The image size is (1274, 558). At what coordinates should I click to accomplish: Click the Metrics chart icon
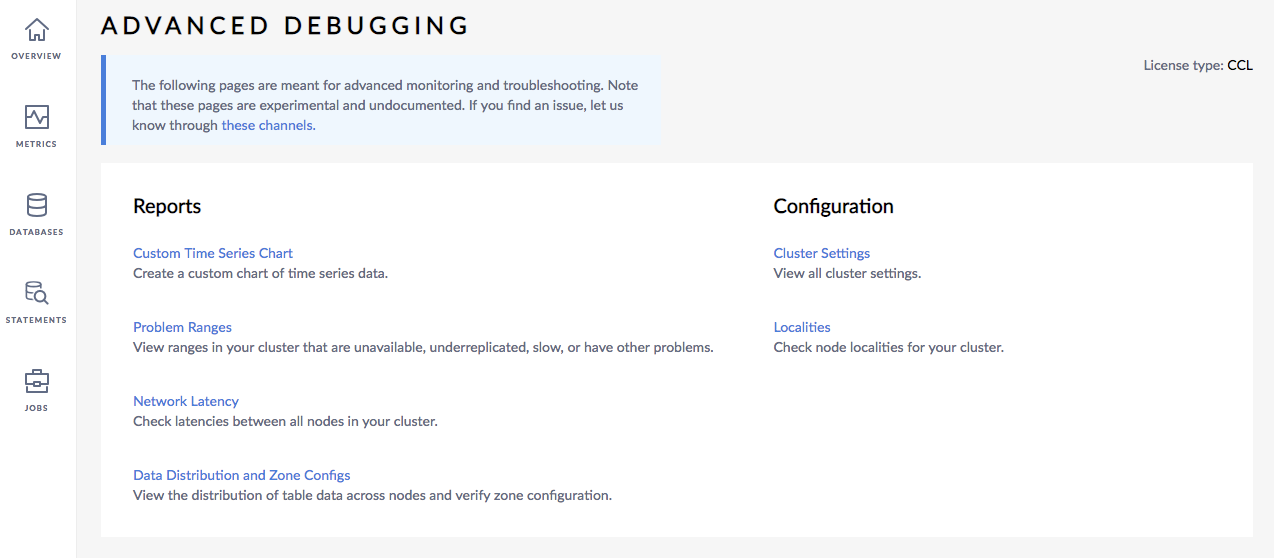(36, 117)
